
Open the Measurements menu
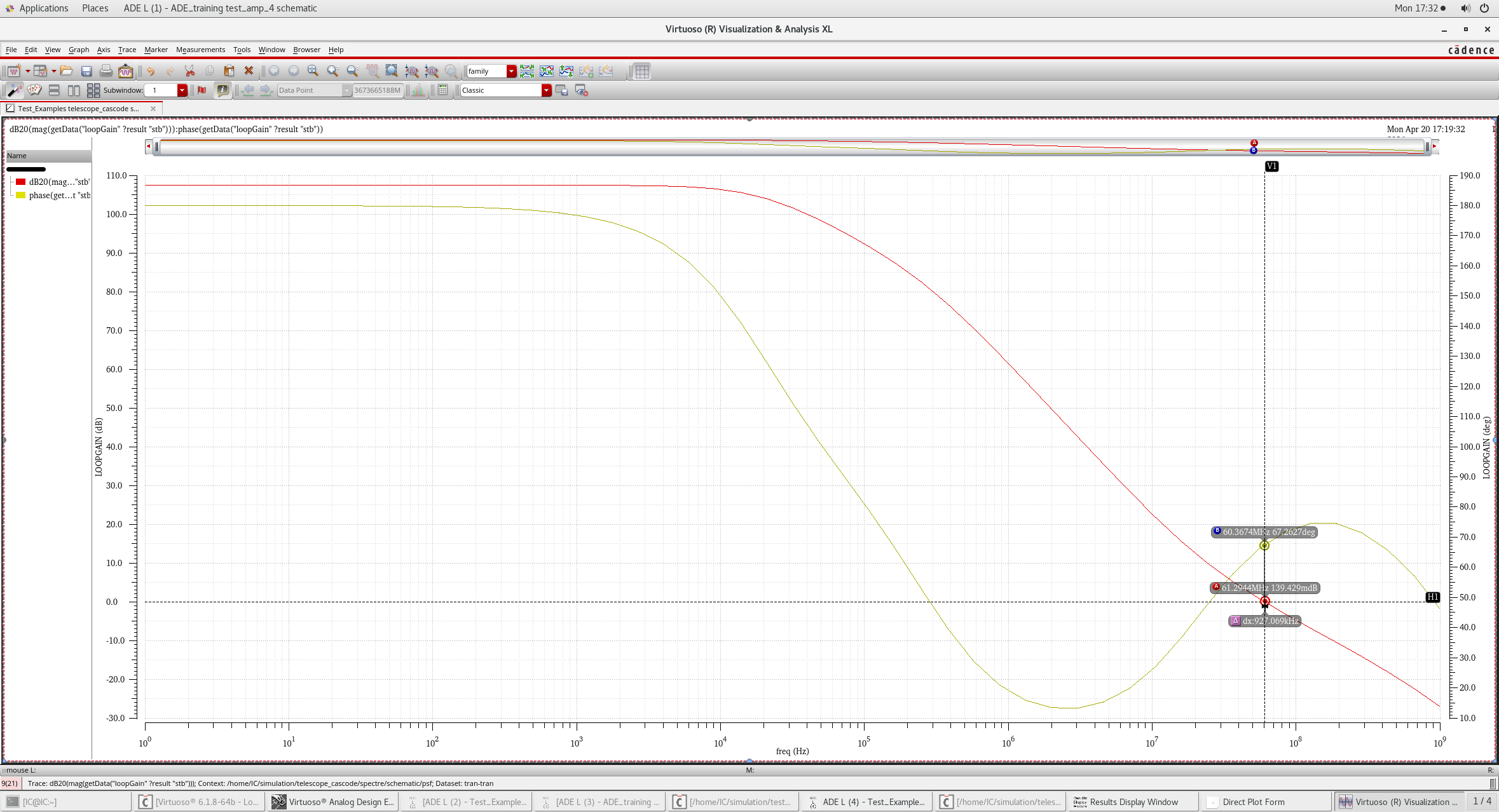click(200, 50)
